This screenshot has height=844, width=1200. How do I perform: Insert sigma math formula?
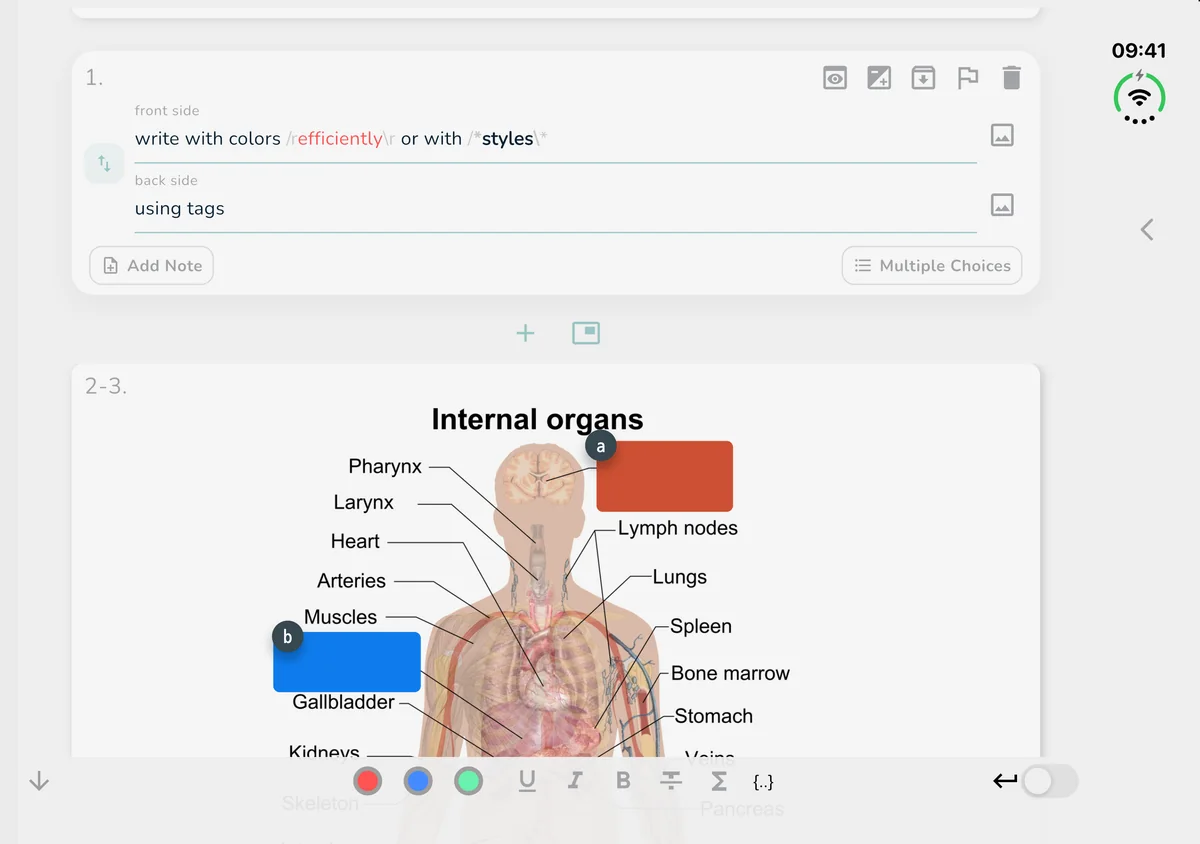tap(719, 781)
